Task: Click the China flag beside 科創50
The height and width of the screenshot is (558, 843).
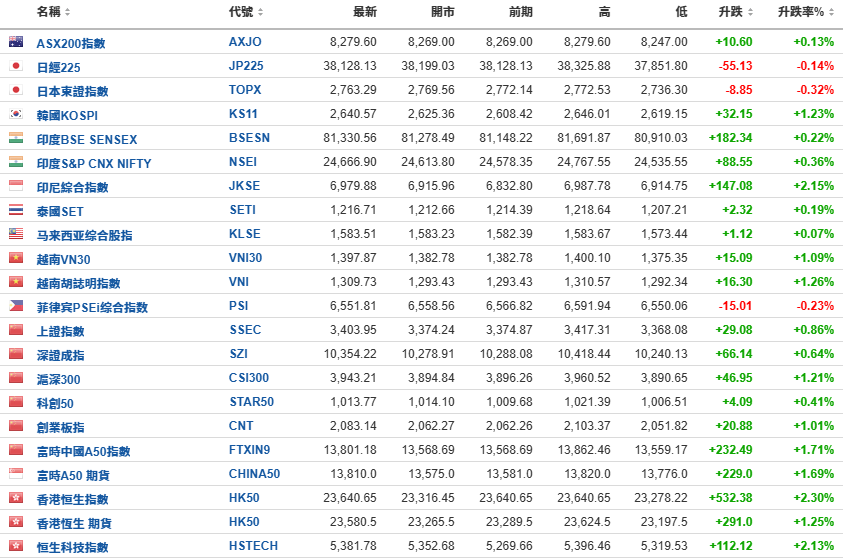Action: coord(16,402)
